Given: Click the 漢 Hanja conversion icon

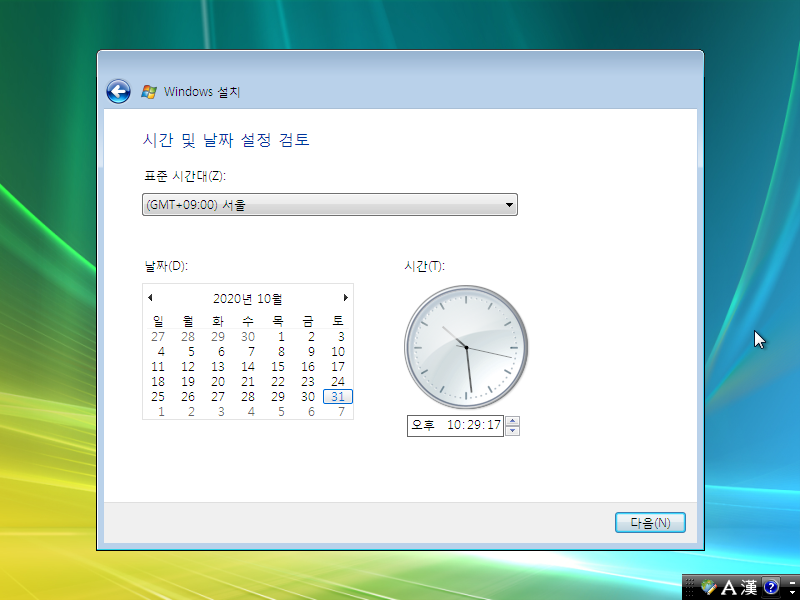Looking at the screenshot, I should click(x=748, y=587).
